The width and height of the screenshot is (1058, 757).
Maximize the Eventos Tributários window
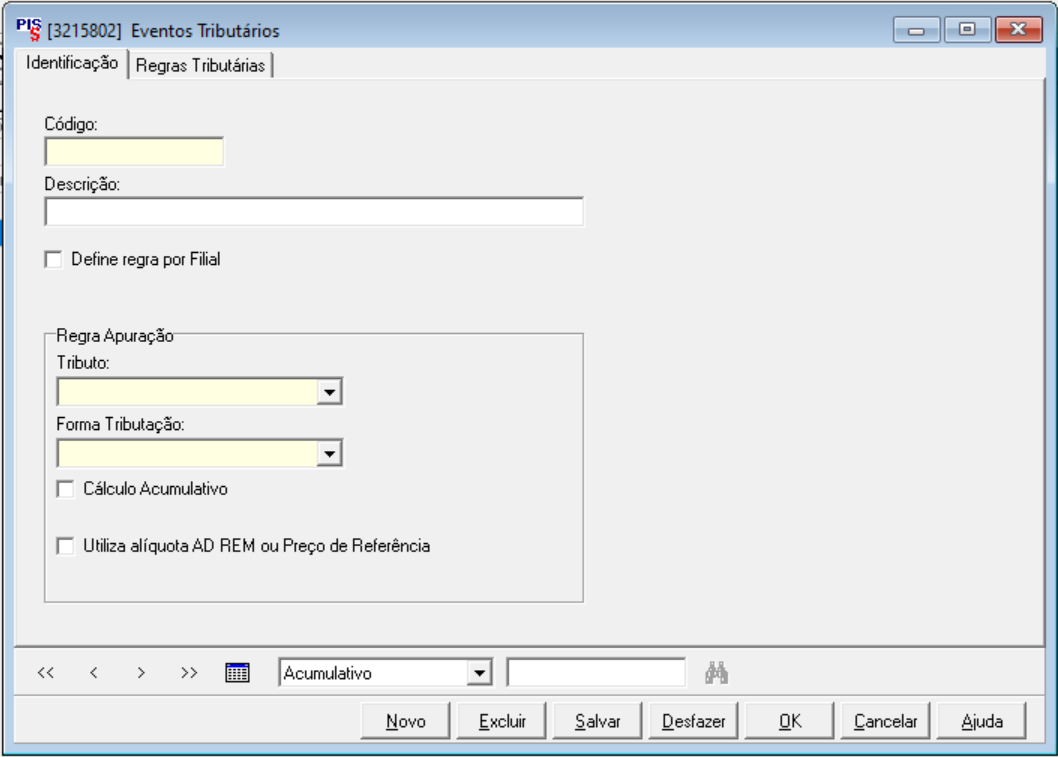click(x=967, y=30)
